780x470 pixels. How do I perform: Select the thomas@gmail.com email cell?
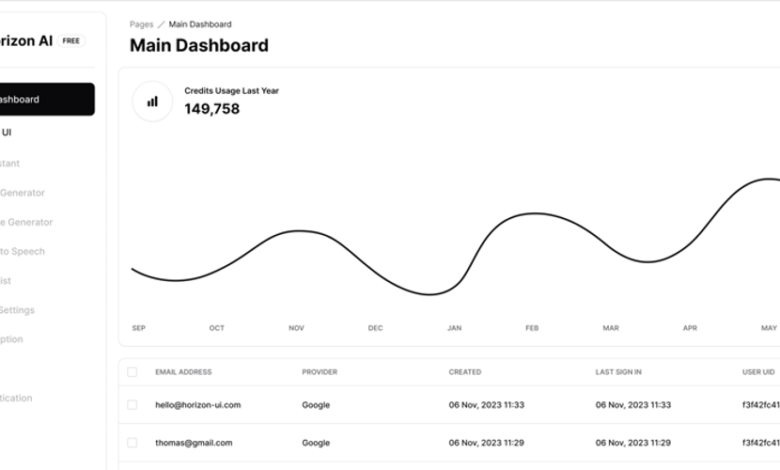tap(194, 443)
